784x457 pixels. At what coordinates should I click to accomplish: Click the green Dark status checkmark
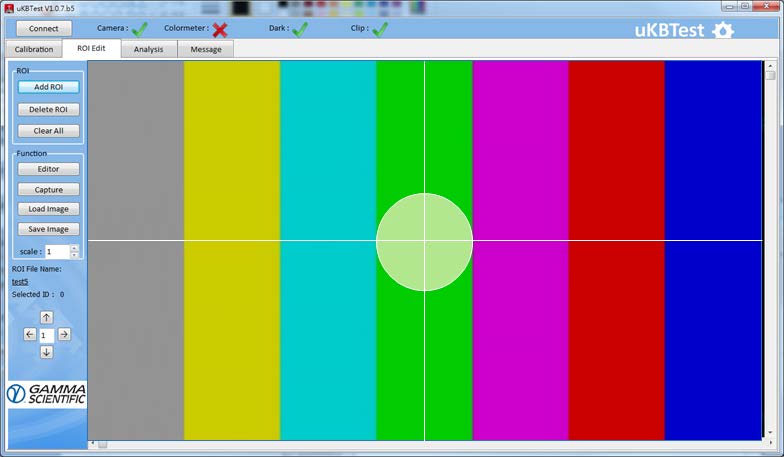point(300,29)
